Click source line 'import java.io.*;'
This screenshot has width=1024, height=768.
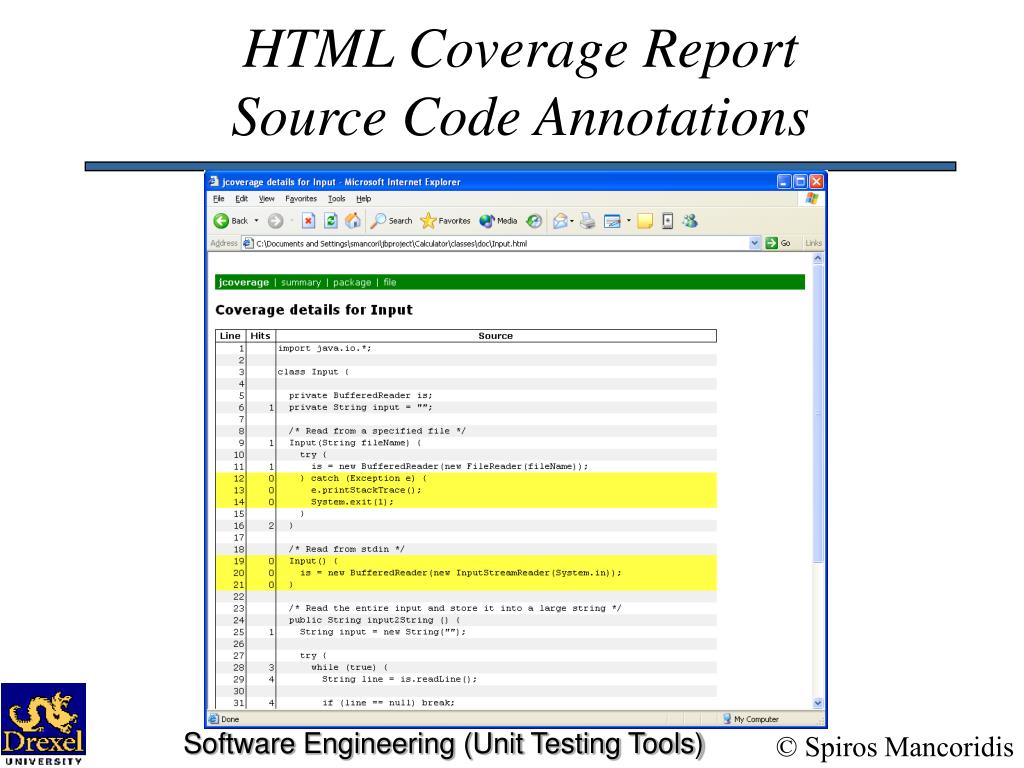click(325, 348)
